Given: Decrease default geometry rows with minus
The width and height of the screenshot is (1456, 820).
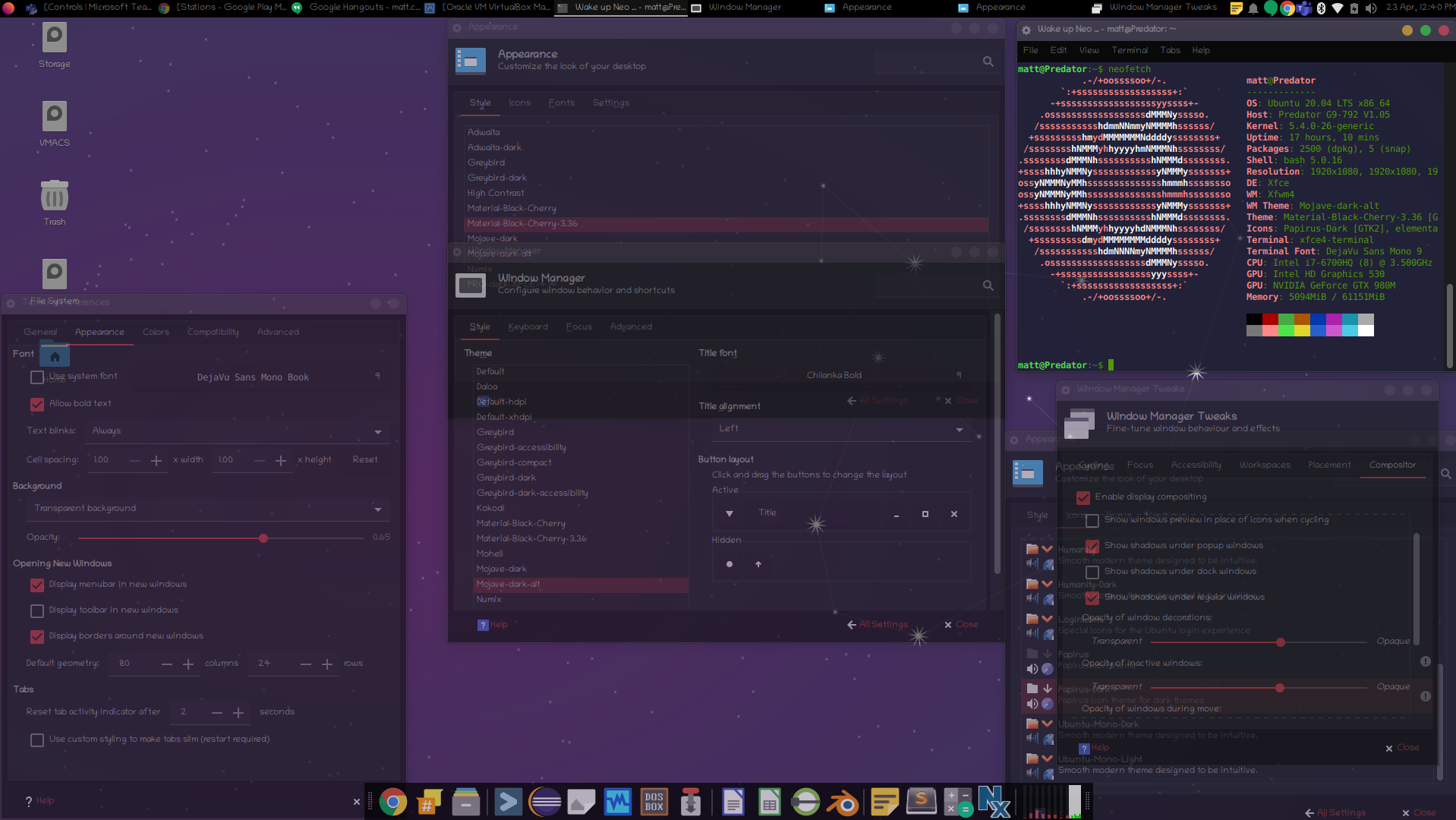Looking at the screenshot, I should click(306, 664).
